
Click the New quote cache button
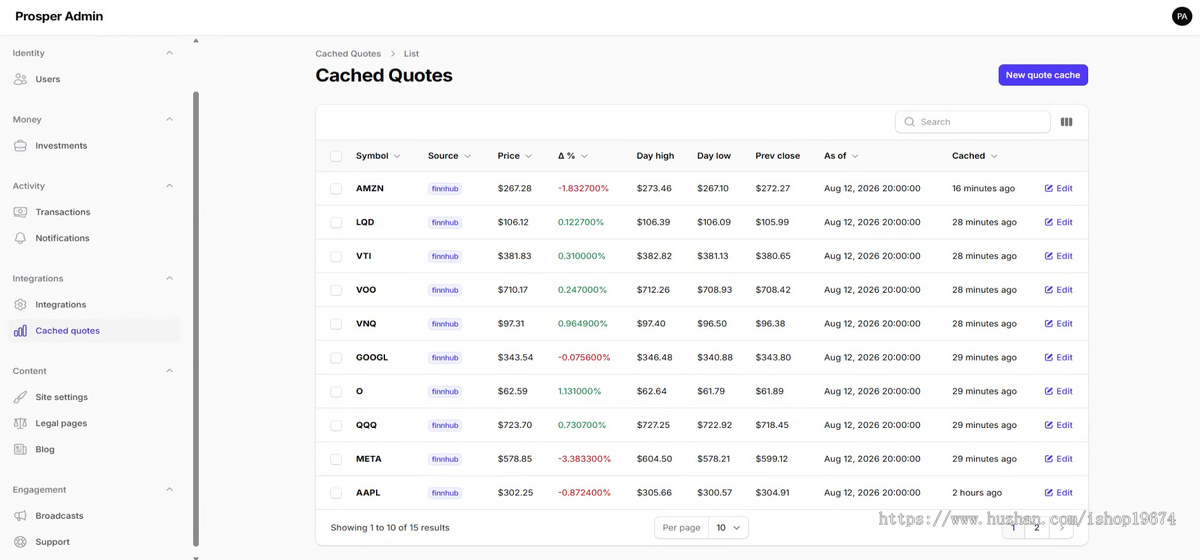(1043, 75)
